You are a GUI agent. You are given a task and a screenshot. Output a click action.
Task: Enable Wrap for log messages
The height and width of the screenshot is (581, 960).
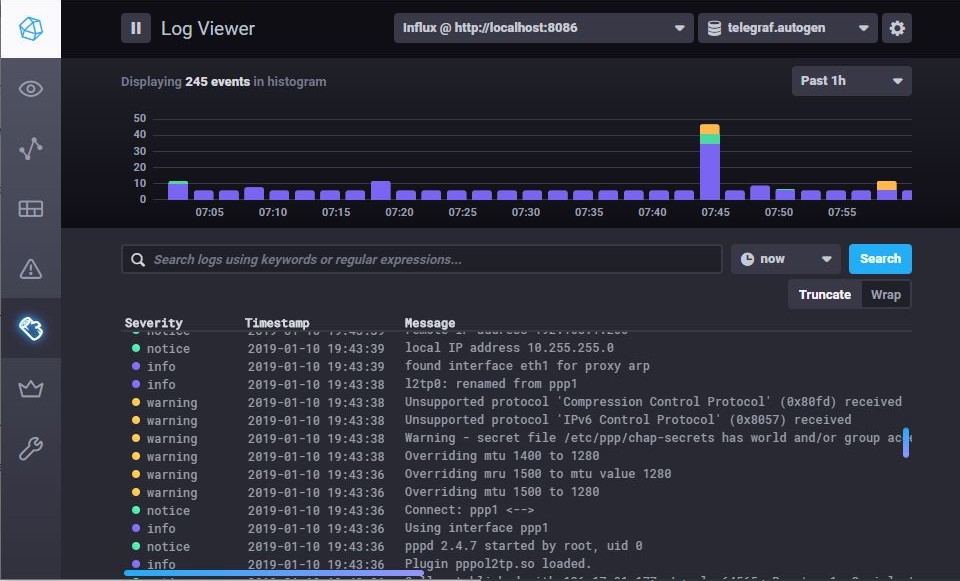pyautogui.click(x=884, y=294)
